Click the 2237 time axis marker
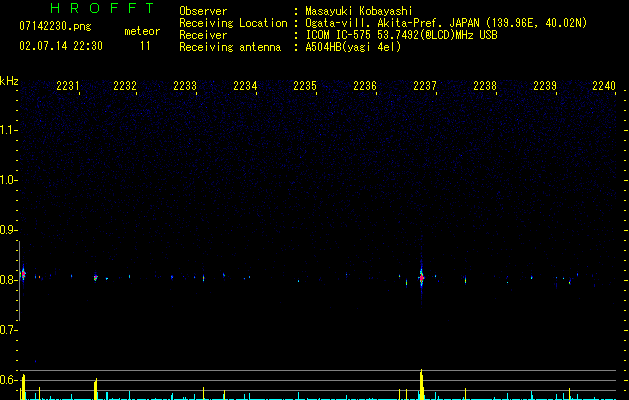 [x=425, y=86]
